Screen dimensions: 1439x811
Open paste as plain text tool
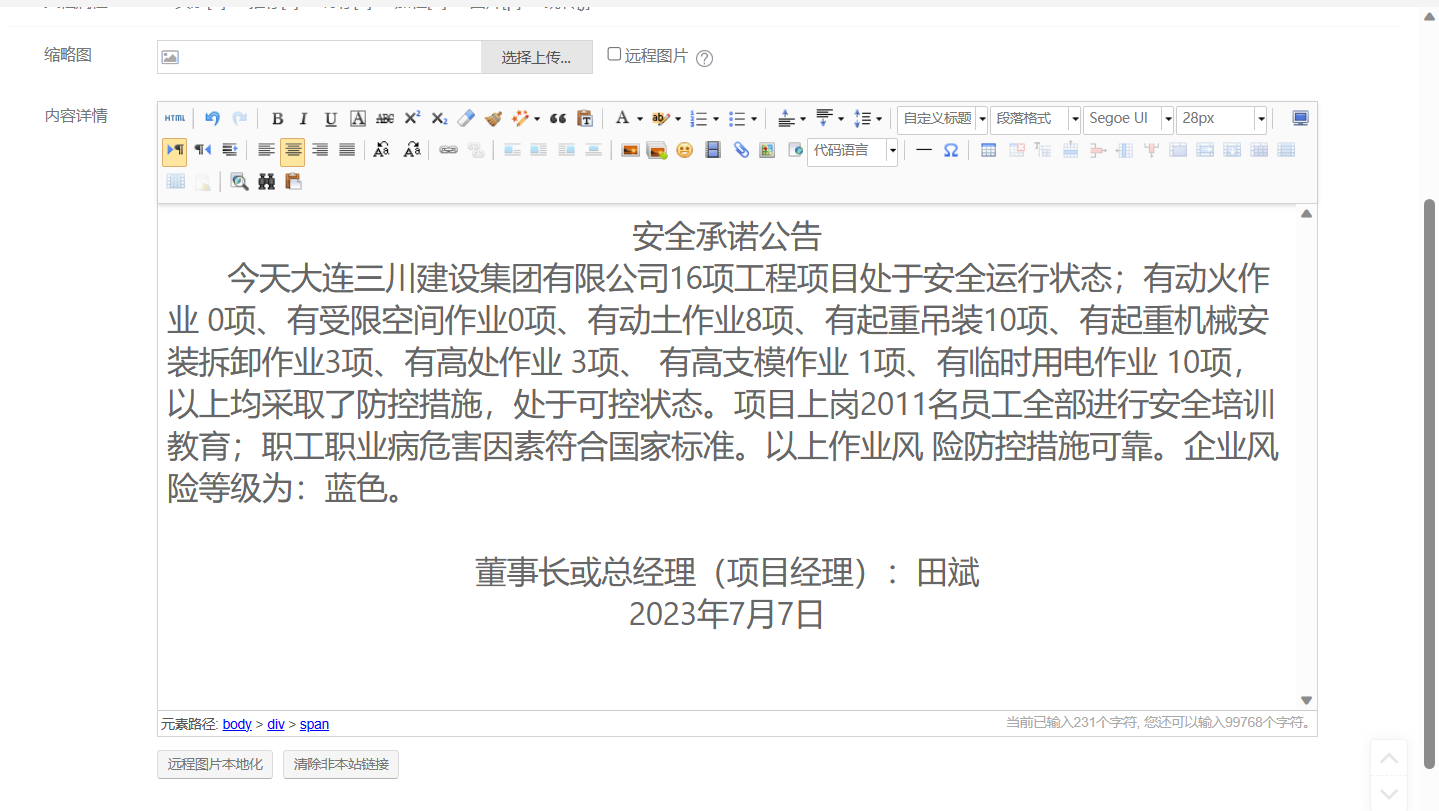coord(585,119)
